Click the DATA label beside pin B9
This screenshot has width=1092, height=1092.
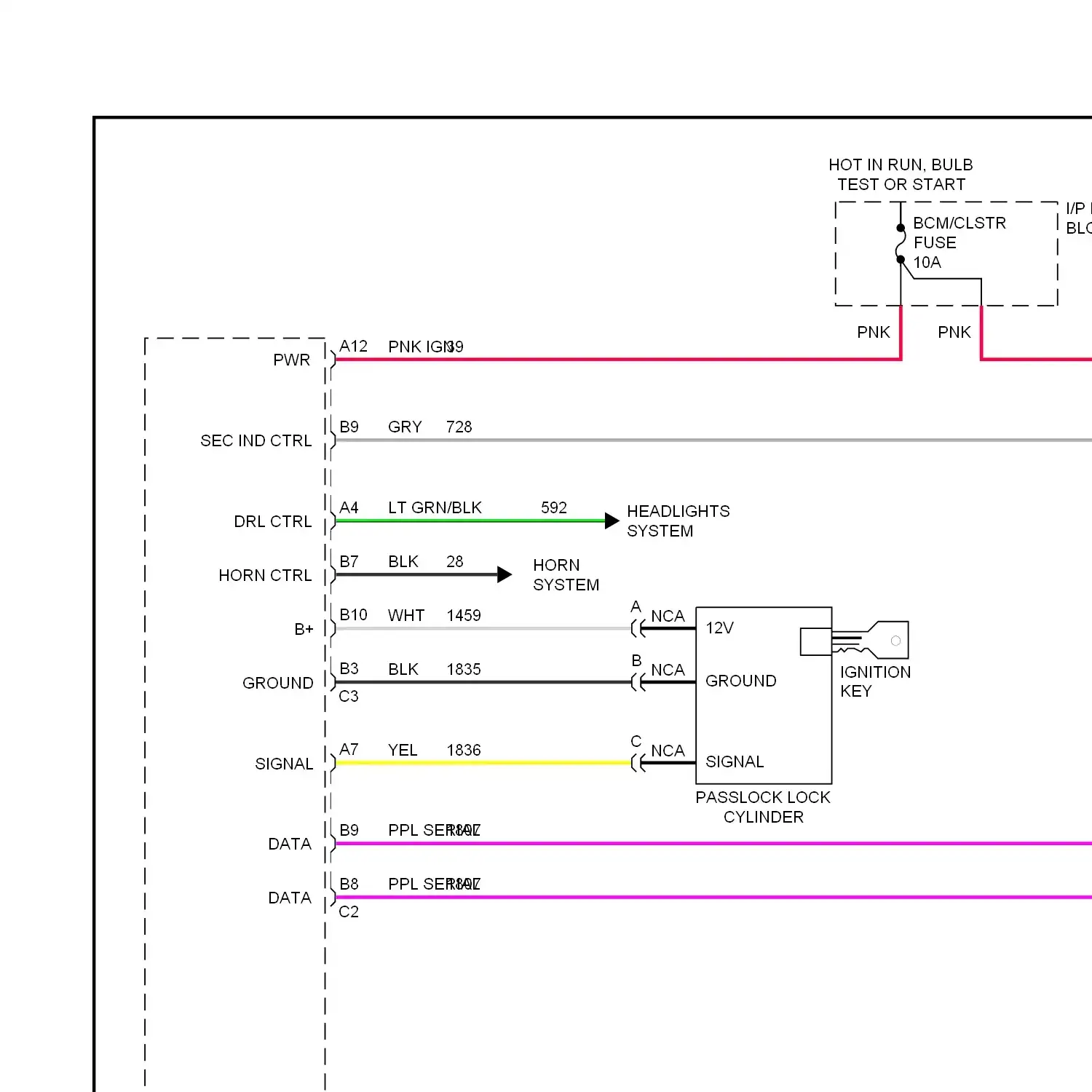[289, 844]
